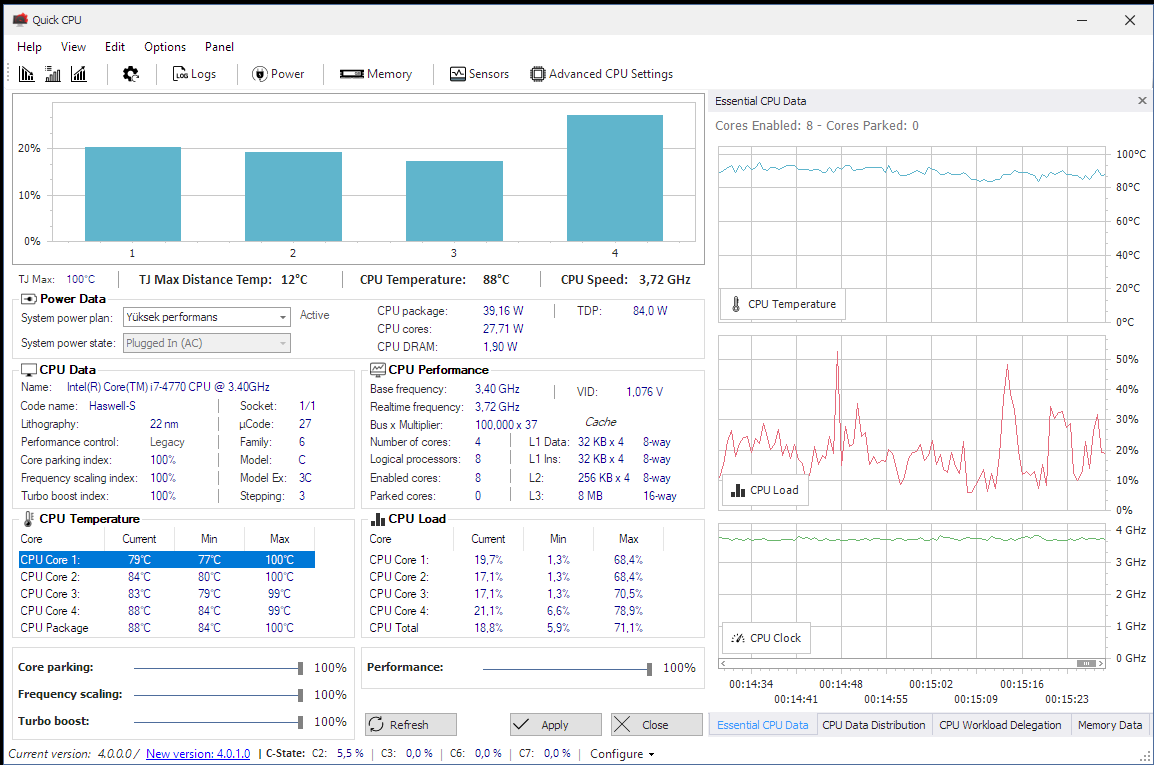Click the Haswell-S code name value
The height and width of the screenshot is (765, 1154).
pyautogui.click(x=113, y=406)
